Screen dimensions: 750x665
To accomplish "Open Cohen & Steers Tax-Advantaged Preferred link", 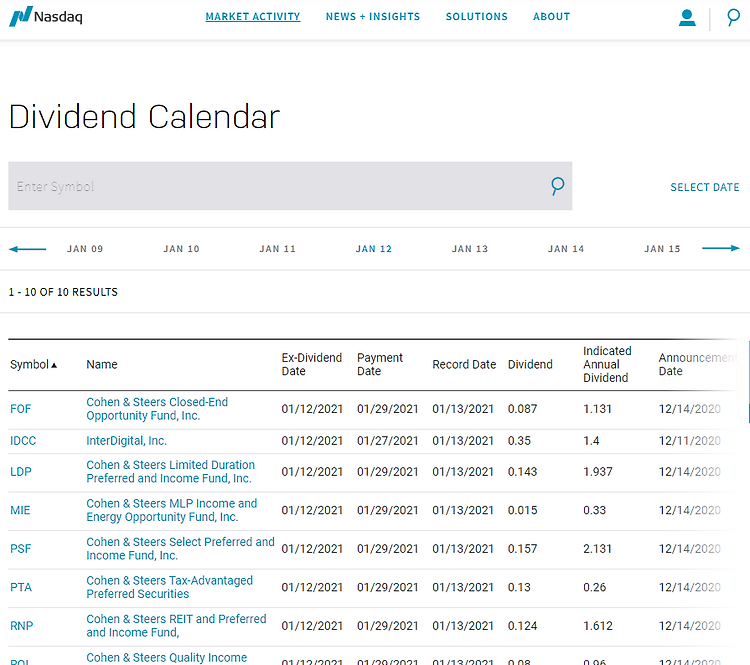I will click(169, 587).
